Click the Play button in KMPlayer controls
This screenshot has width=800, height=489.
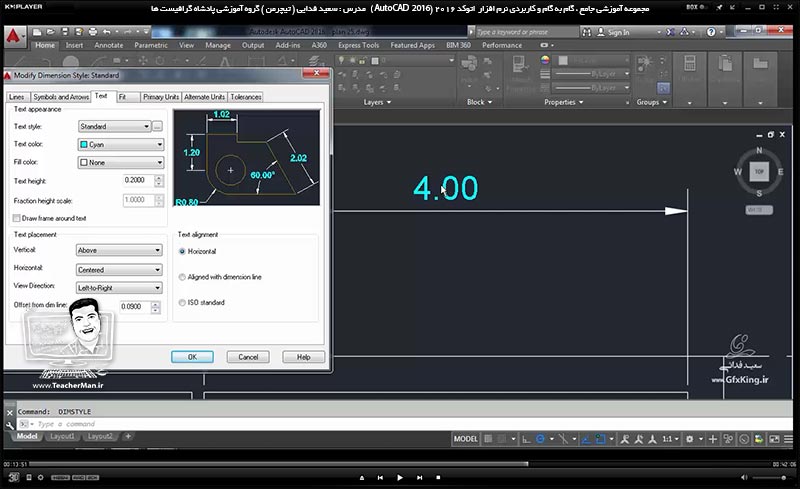click(399, 478)
